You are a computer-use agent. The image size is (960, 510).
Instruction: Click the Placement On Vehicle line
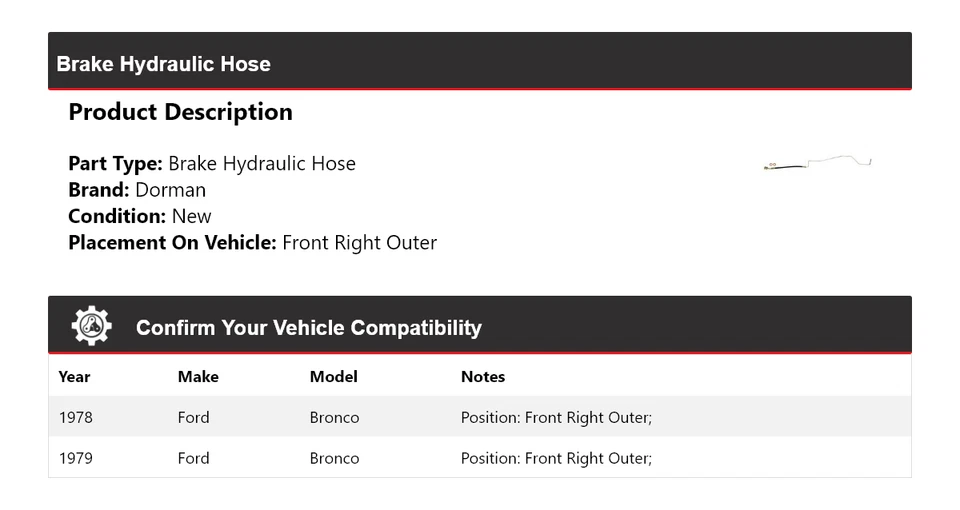click(x=252, y=242)
